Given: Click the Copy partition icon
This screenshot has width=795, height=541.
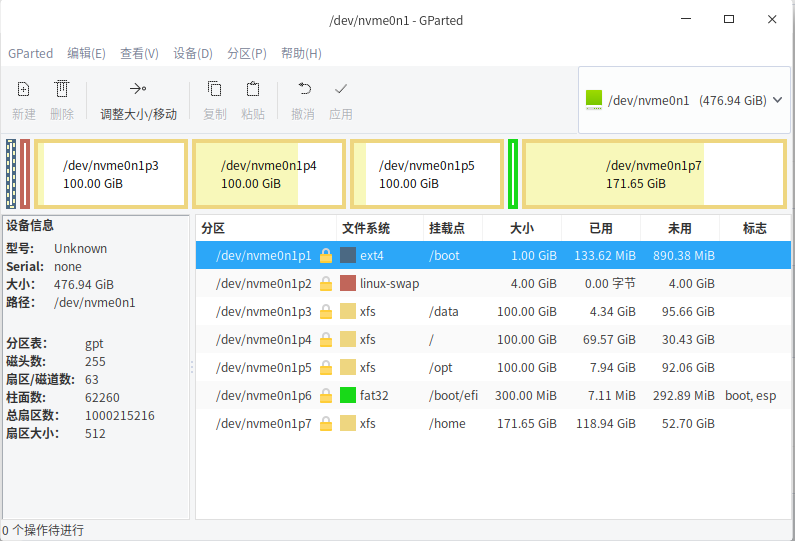Looking at the screenshot, I should (x=214, y=89).
